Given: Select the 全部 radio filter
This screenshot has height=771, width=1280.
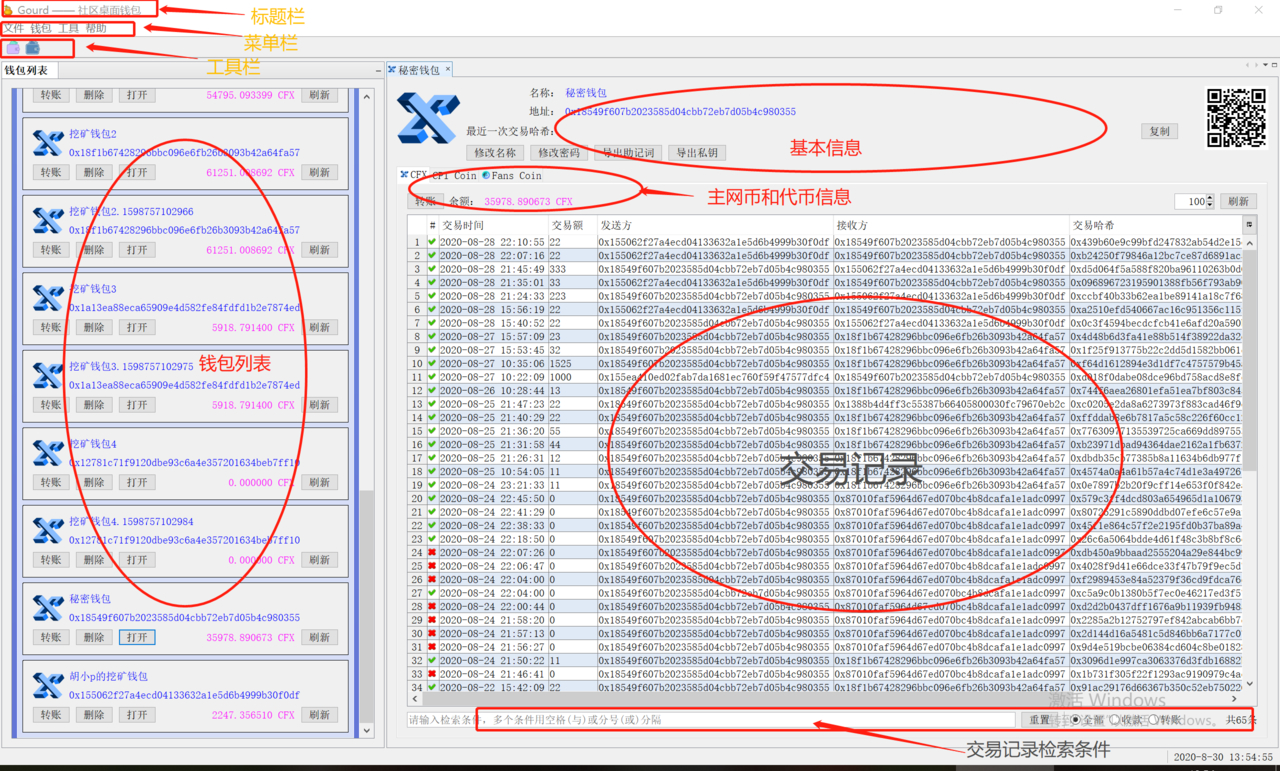Looking at the screenshot, I should [1076, 720].
